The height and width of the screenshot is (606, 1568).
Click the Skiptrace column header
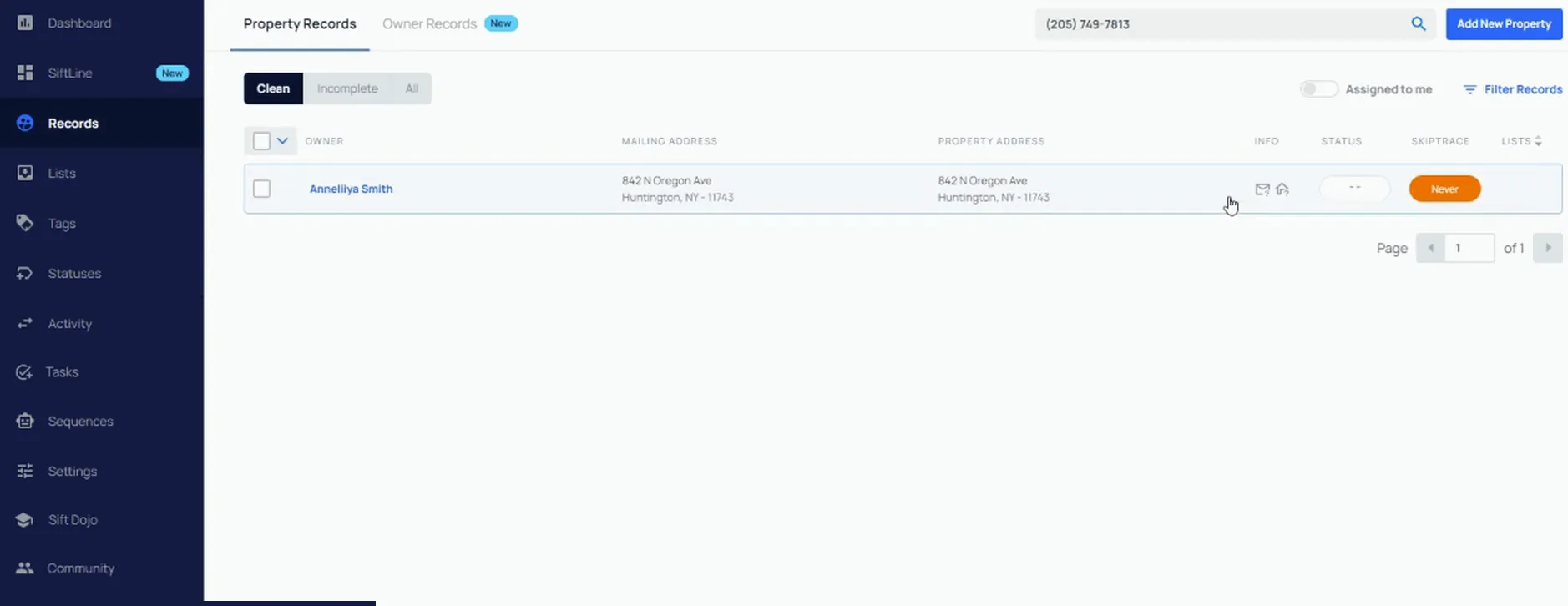pyautogui.click(x=1440, y=141)
